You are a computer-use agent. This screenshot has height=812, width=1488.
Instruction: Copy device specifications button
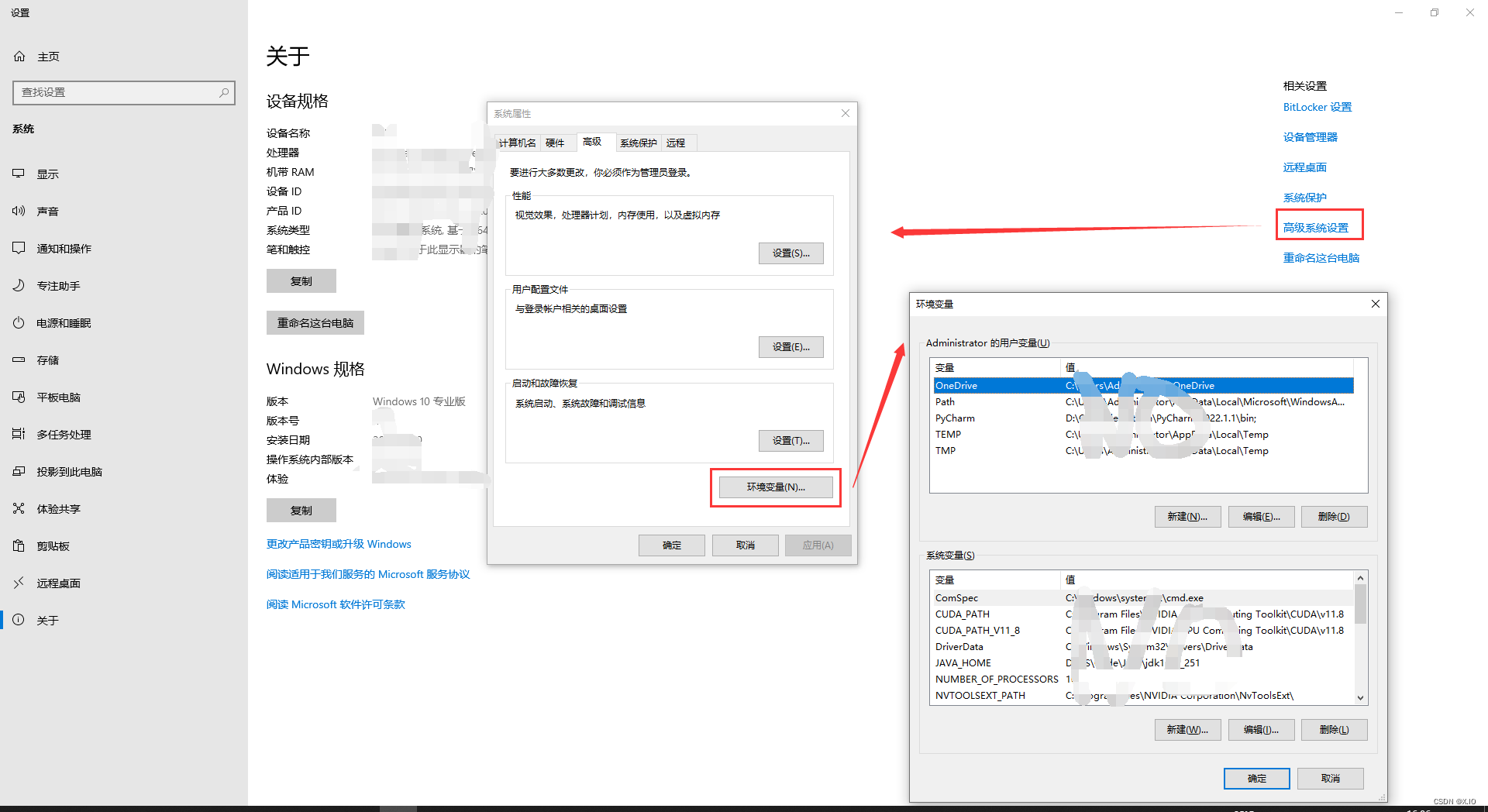click(x=301, y=281)
